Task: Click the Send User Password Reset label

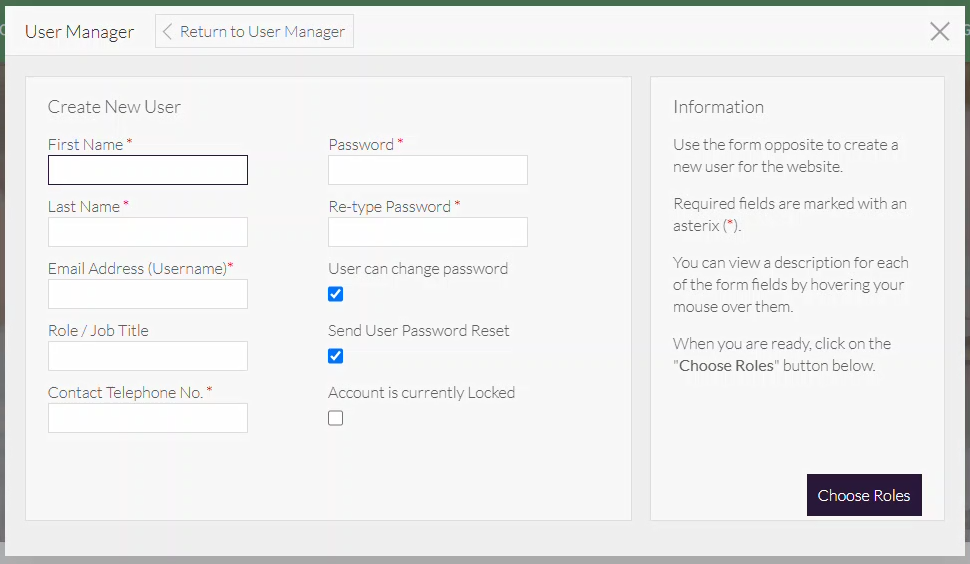Action: click(418, 331)
